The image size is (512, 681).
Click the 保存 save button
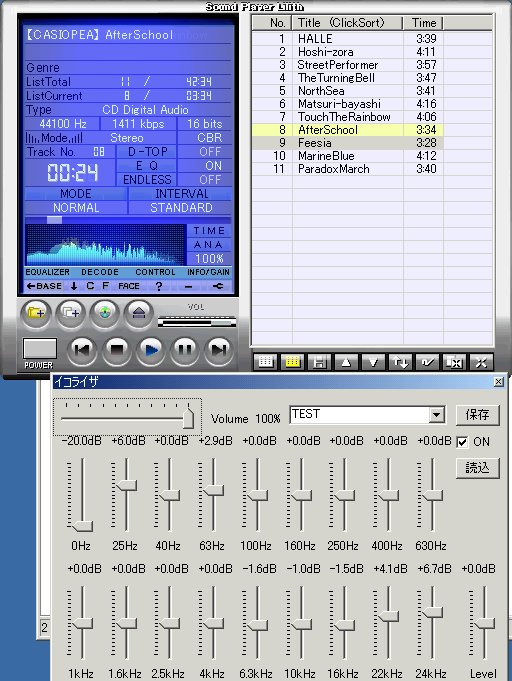pos(478,415)
